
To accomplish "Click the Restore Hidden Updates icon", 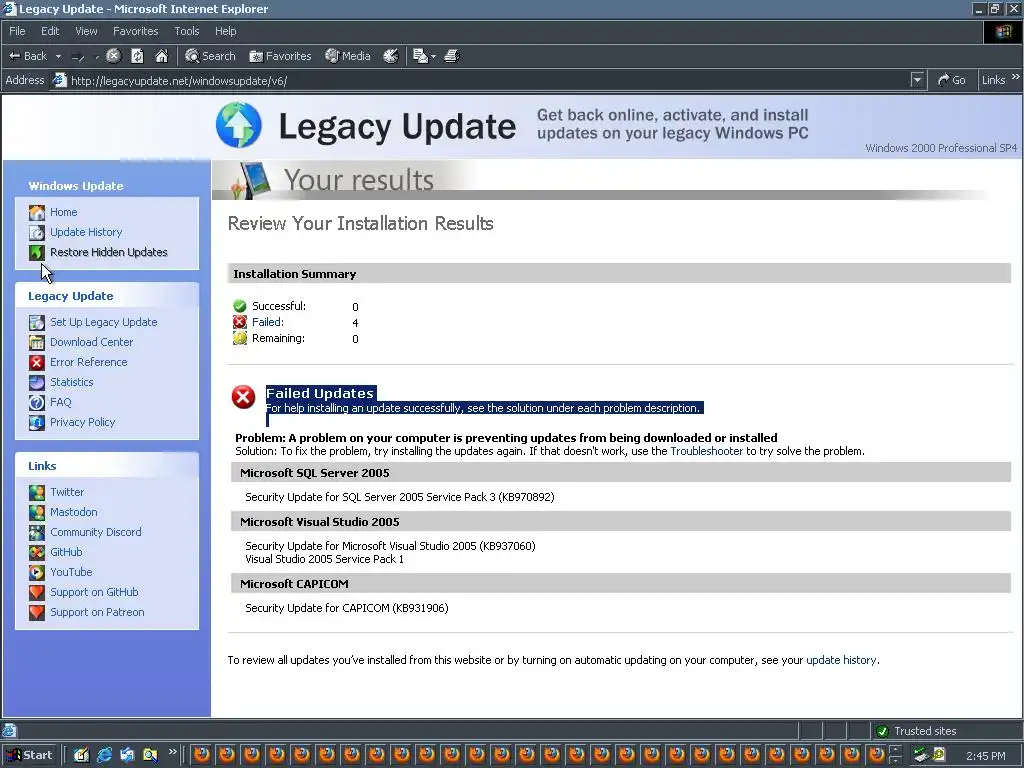I will point(37,252).
